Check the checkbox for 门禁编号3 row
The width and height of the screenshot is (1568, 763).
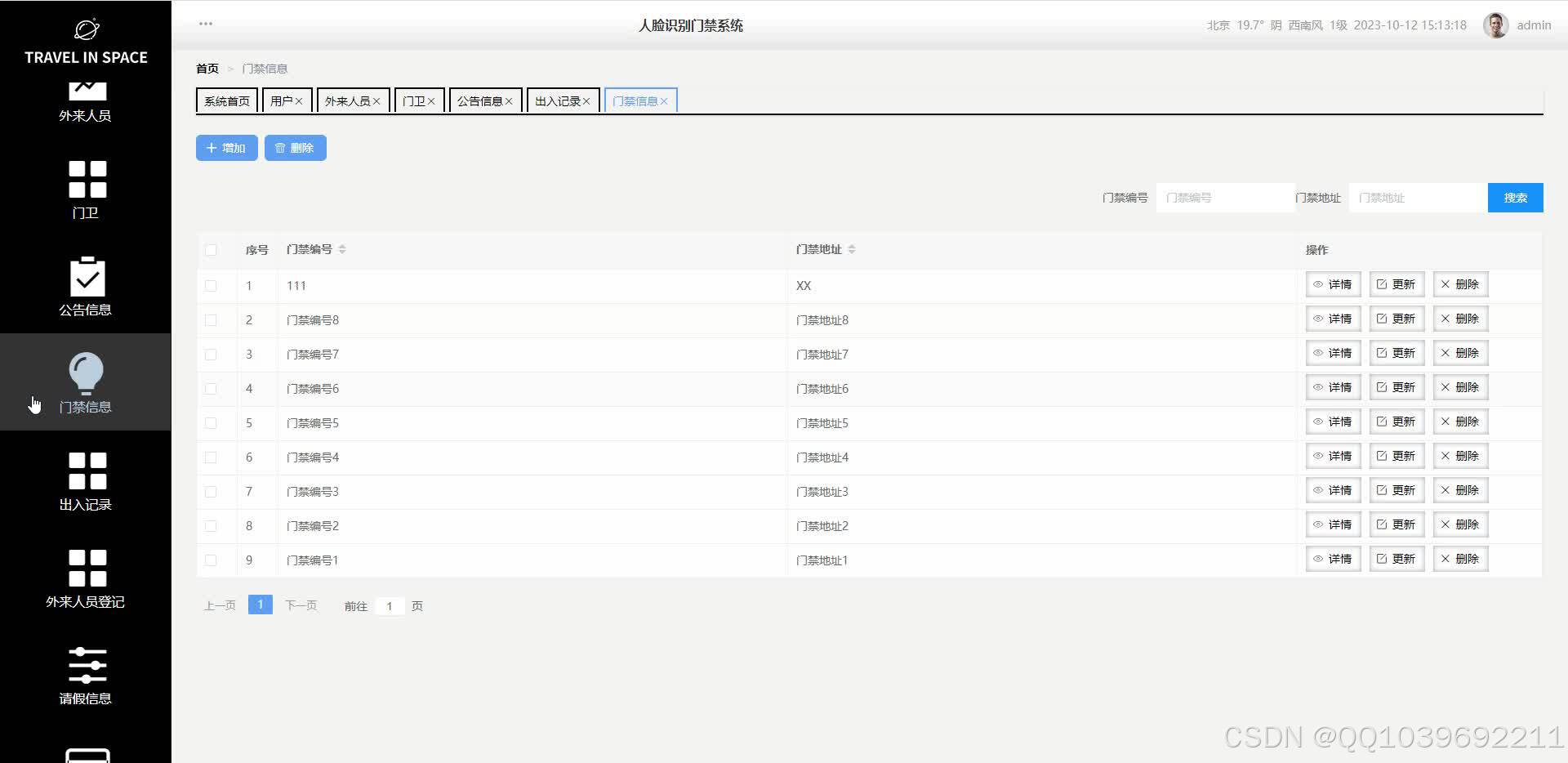pyautogui.click(x=211, y=492)
